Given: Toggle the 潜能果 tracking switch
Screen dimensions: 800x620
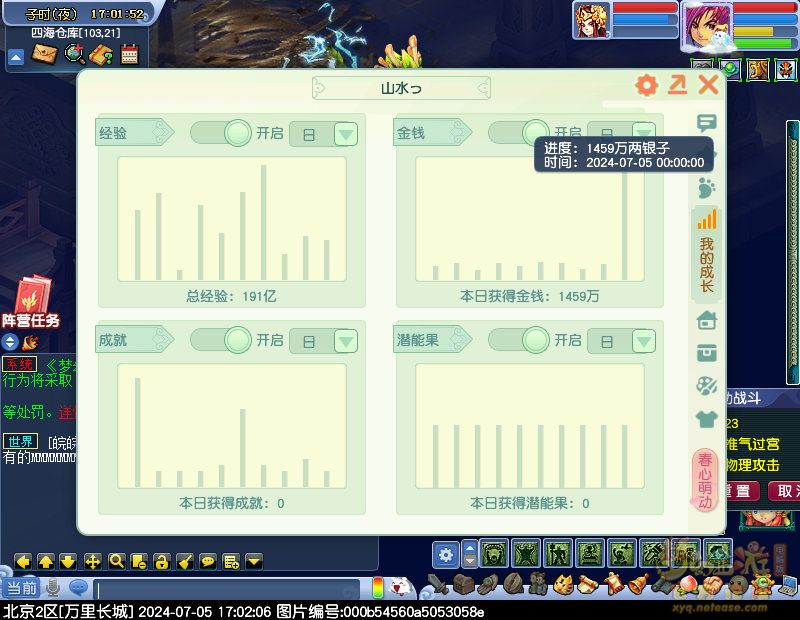Looking at the screenshot, I should coord(519,340).
